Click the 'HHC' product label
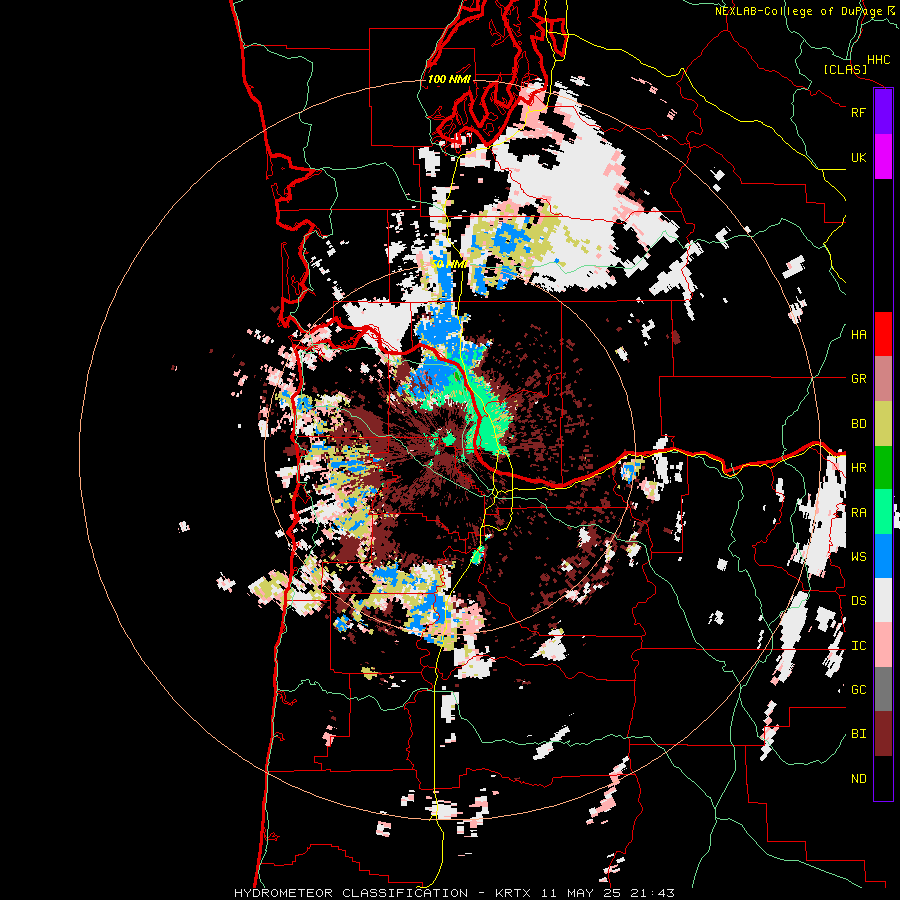Viewport: 900px width, 900px height. tap(878, 60)
